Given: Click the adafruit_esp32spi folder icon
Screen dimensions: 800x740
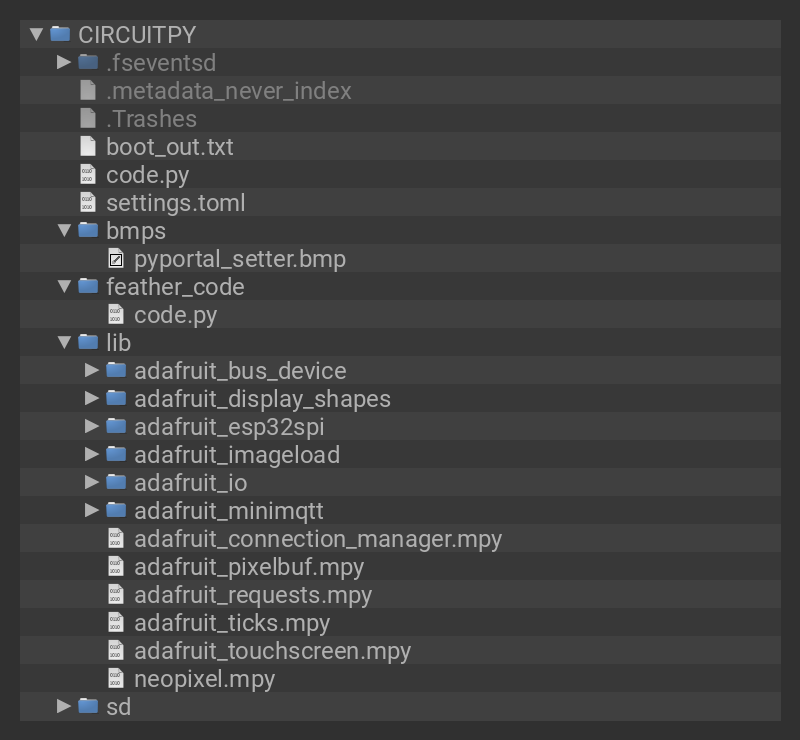Looking at the screenshot, I should click(x=116, y=427).
